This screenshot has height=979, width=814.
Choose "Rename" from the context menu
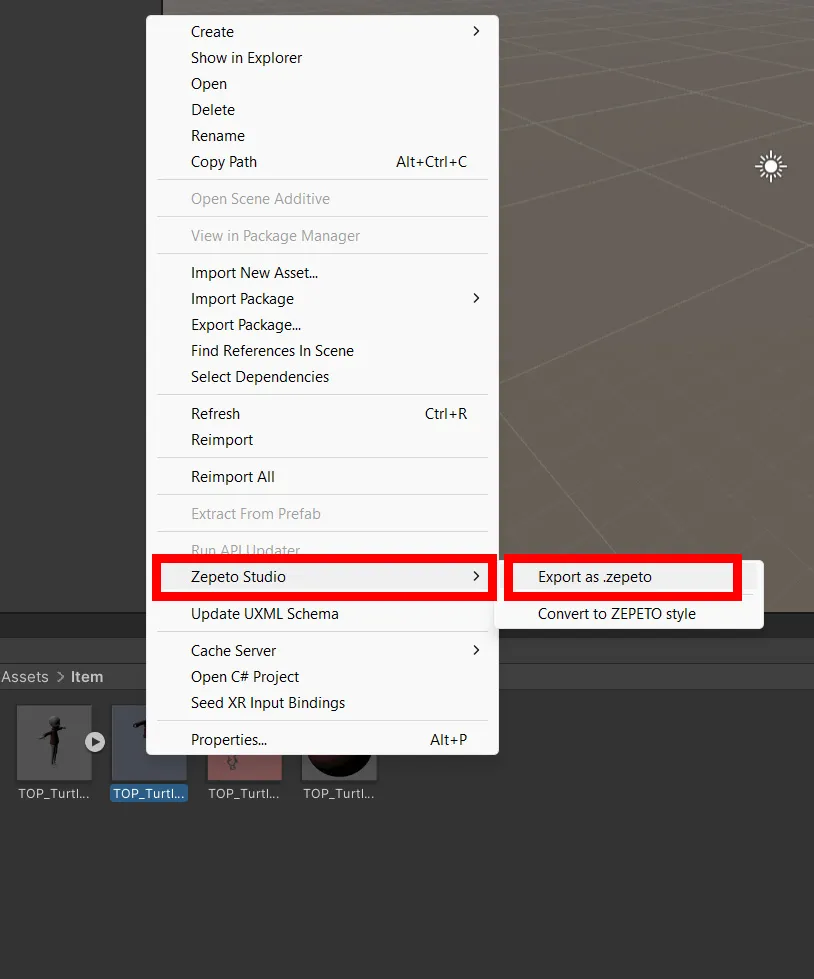pyautogui.click(x=218, y=135)
